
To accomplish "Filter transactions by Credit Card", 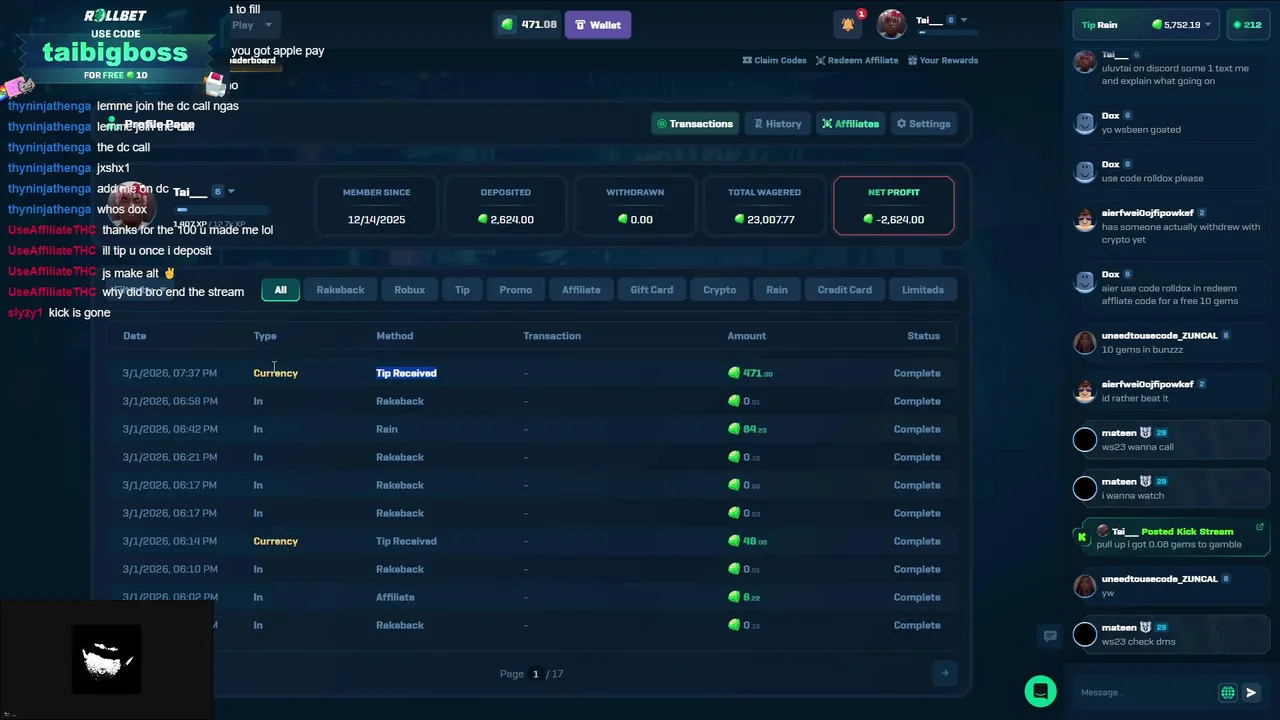I will (845, 290).
